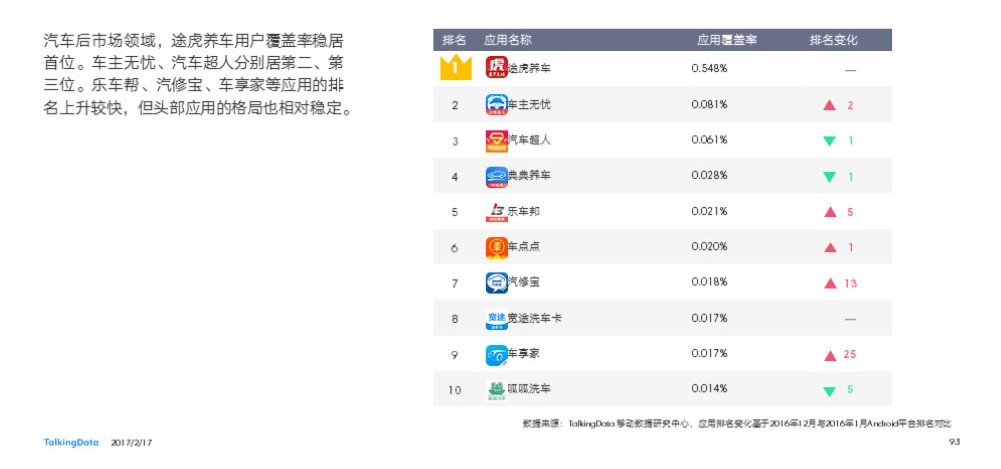The height and width of the screenshot is (469, 1001).
Task: Click the rank number 7
Action: (x=455, y=283)
